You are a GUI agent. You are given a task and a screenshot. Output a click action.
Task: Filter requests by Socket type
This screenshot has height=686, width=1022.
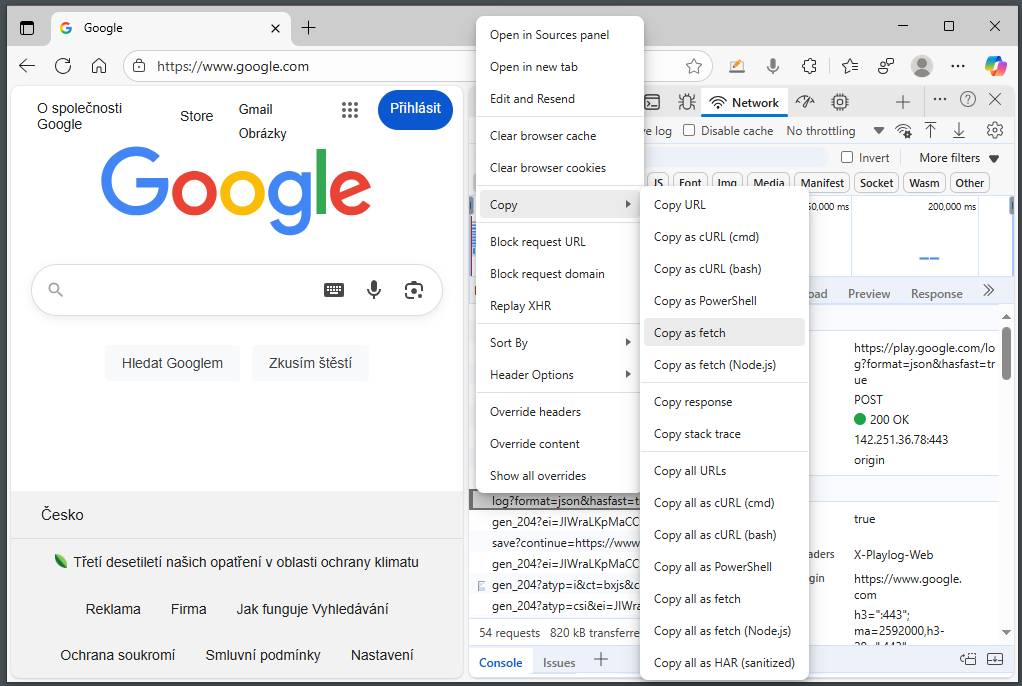(x=876, y=183)
